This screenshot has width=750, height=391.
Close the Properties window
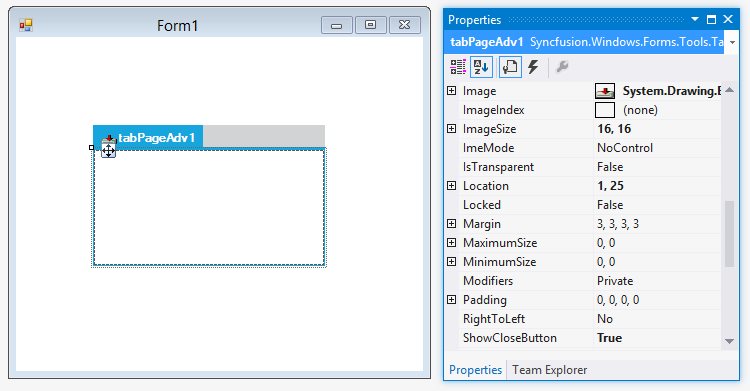[x=728, y=19]
